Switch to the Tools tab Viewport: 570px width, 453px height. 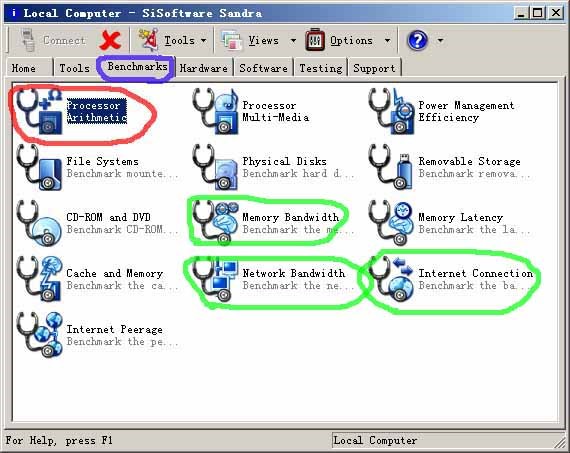(75, 68)
